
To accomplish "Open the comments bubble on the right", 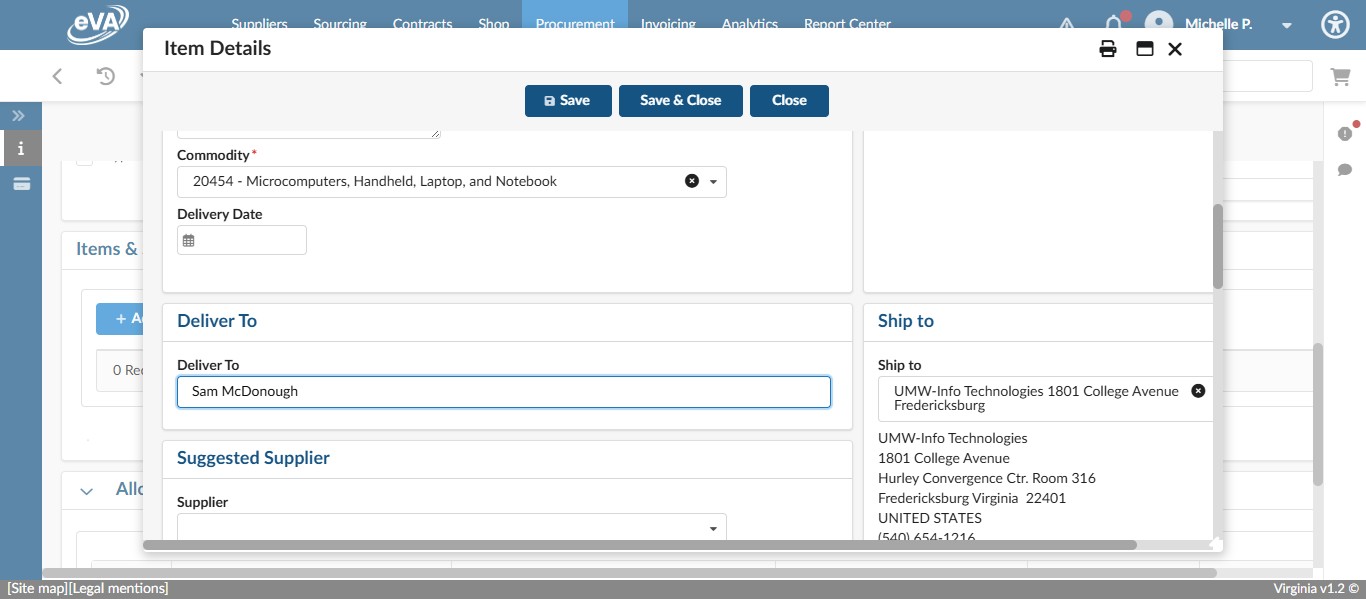I will point(1346,170).
